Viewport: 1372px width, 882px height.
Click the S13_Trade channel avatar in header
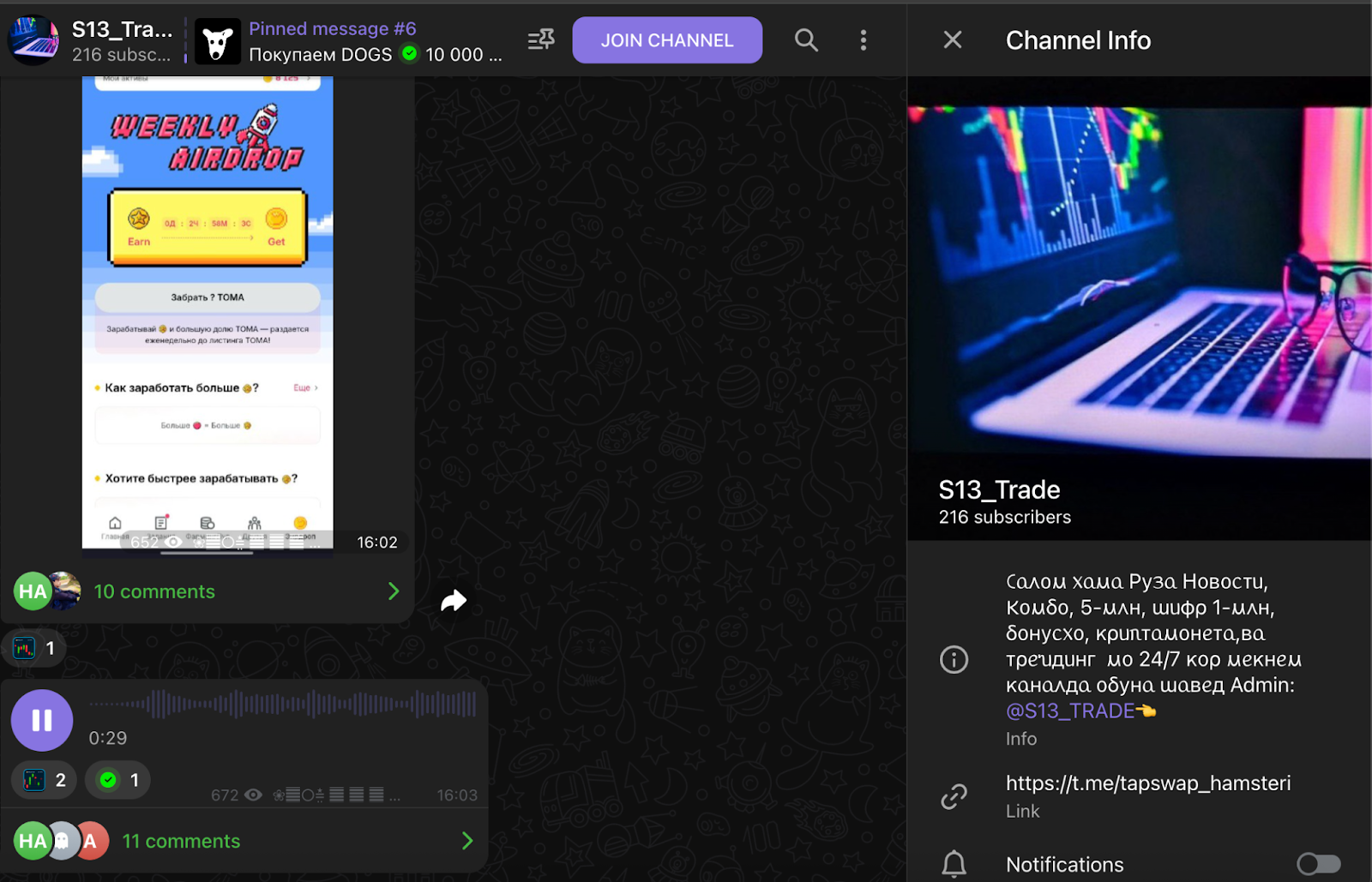33,40
